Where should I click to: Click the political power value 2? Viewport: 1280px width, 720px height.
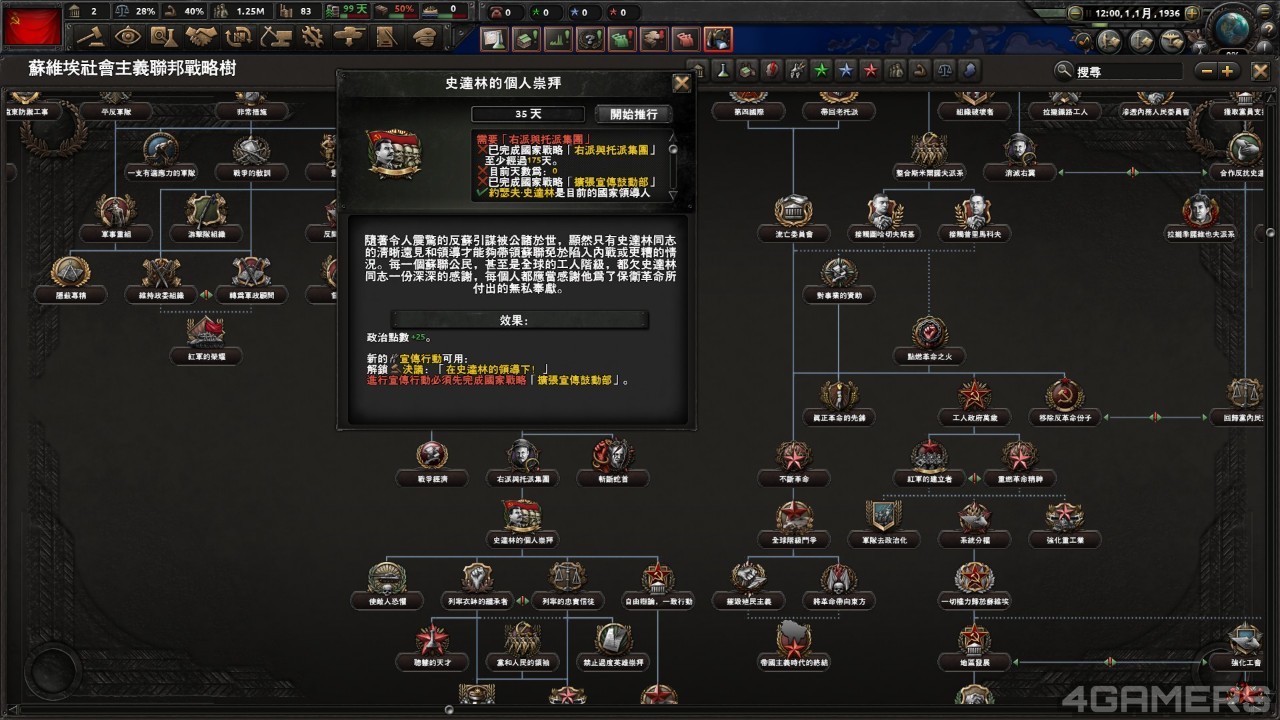(x=88, y=11)
